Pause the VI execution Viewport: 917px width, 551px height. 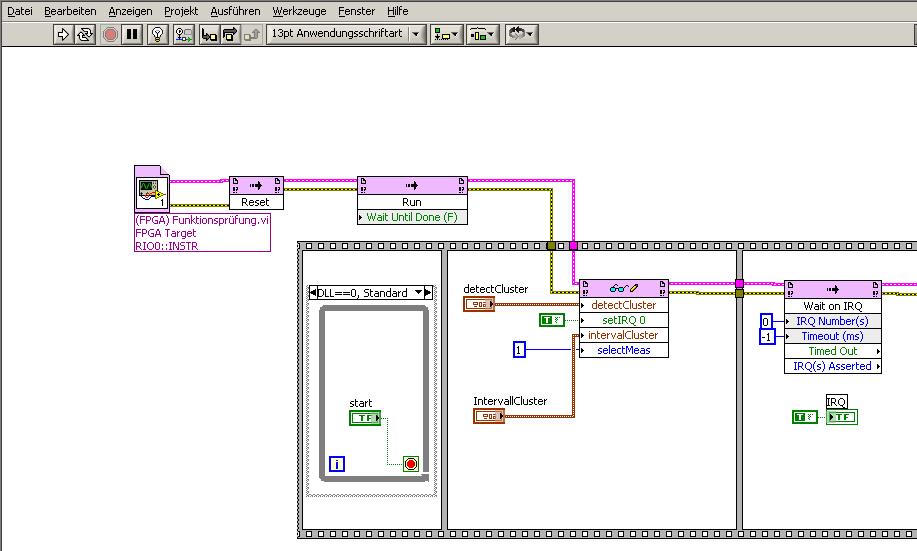tap(132, 34)
